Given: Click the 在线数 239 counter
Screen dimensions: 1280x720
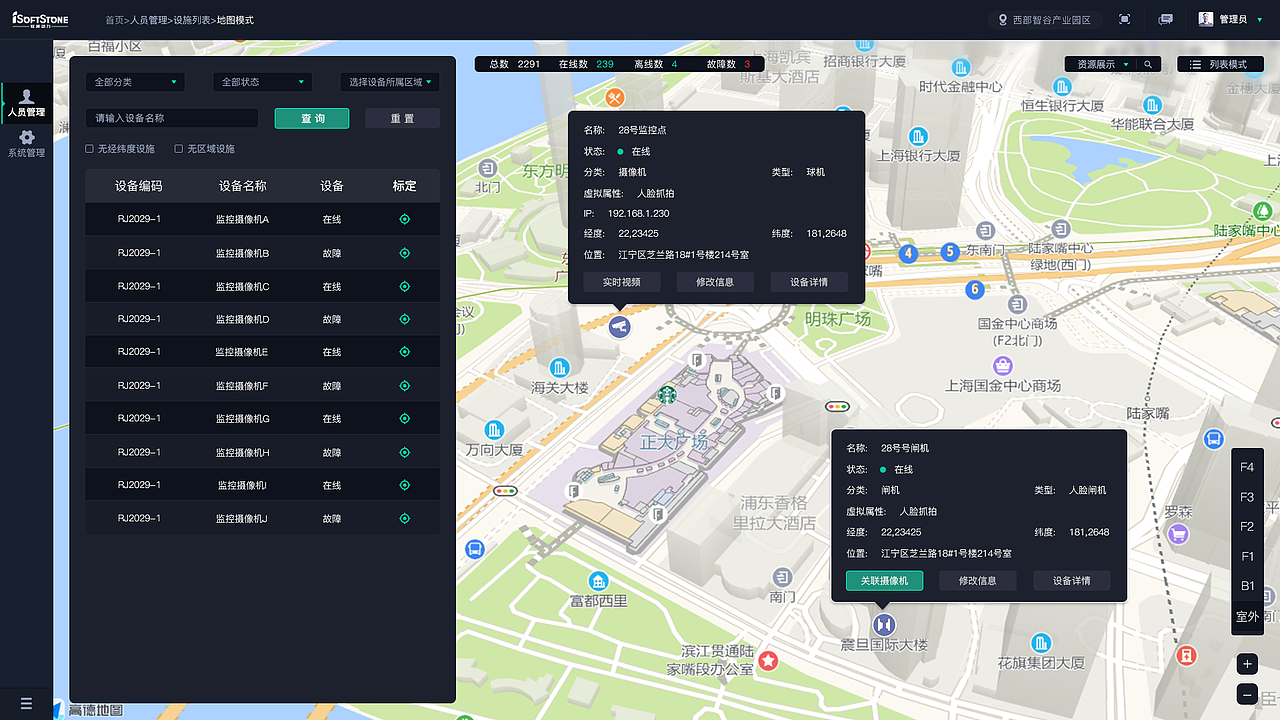Looking at the screenshot, I should [586, 64].
